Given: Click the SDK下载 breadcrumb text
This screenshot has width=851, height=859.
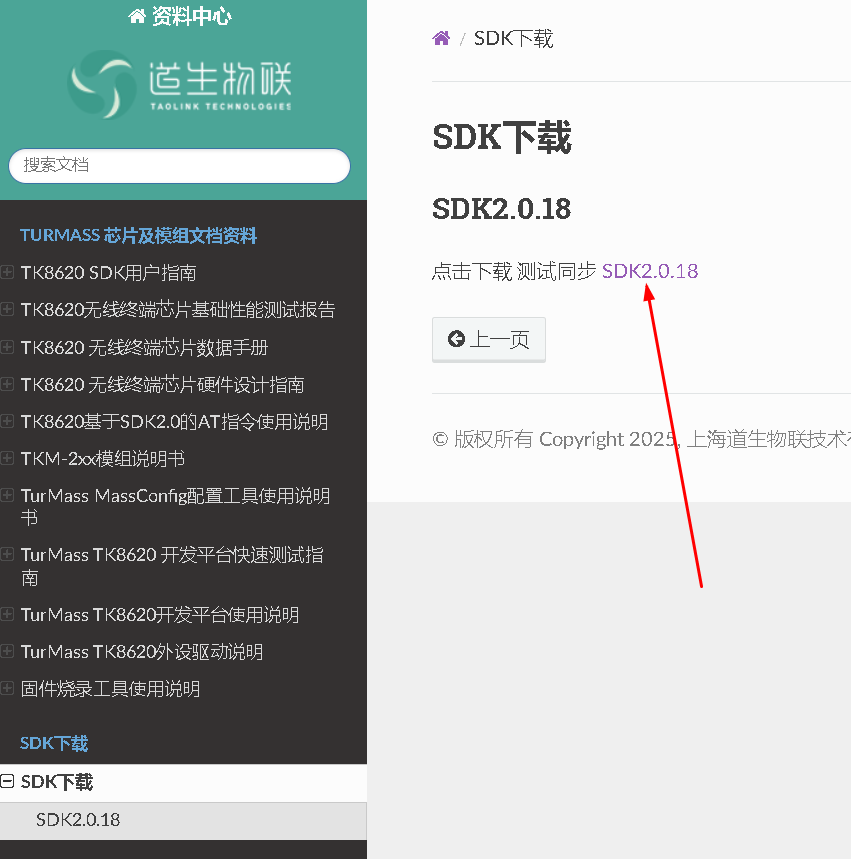Looking at the screenshot, I should 513,39.
